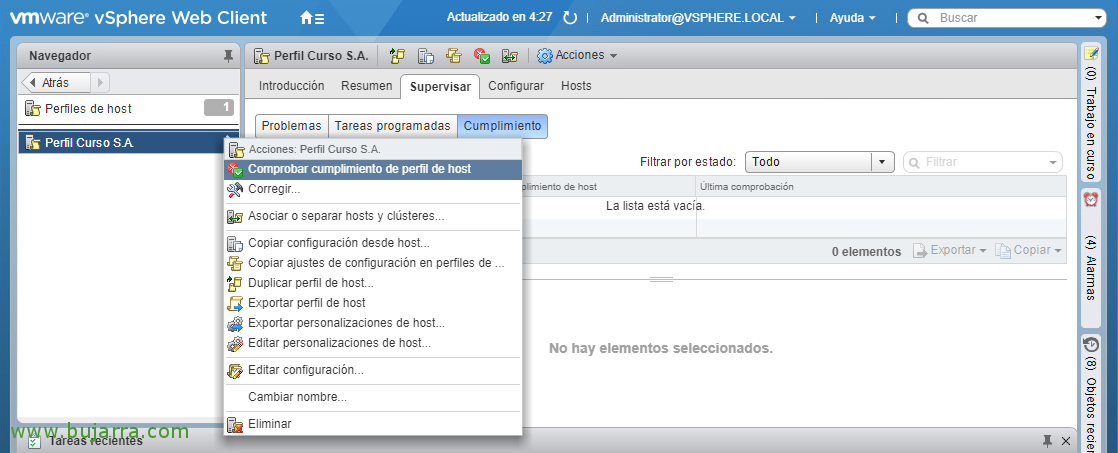The width and height of the screenshot is (1118, 453).
Task: Open the Copiar dropdown
Action: [x=1029, y=250]
